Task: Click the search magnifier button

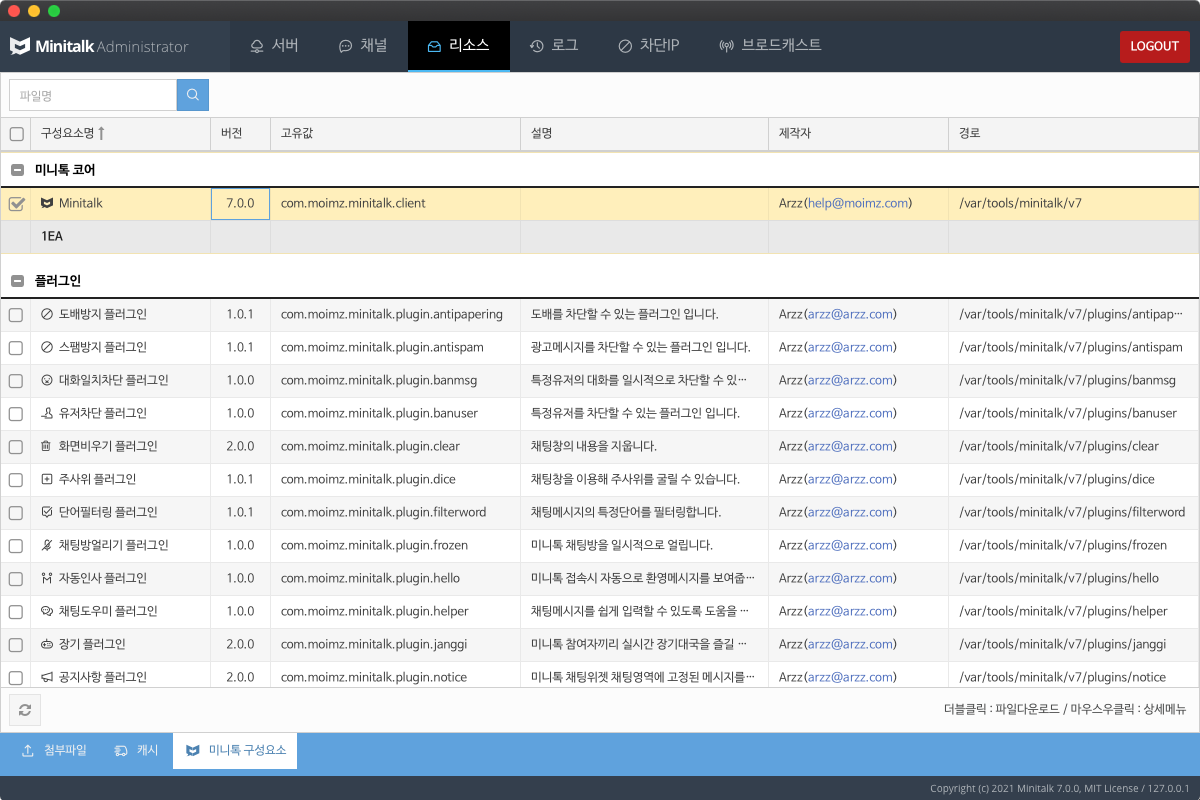Action: pos(193,95)
